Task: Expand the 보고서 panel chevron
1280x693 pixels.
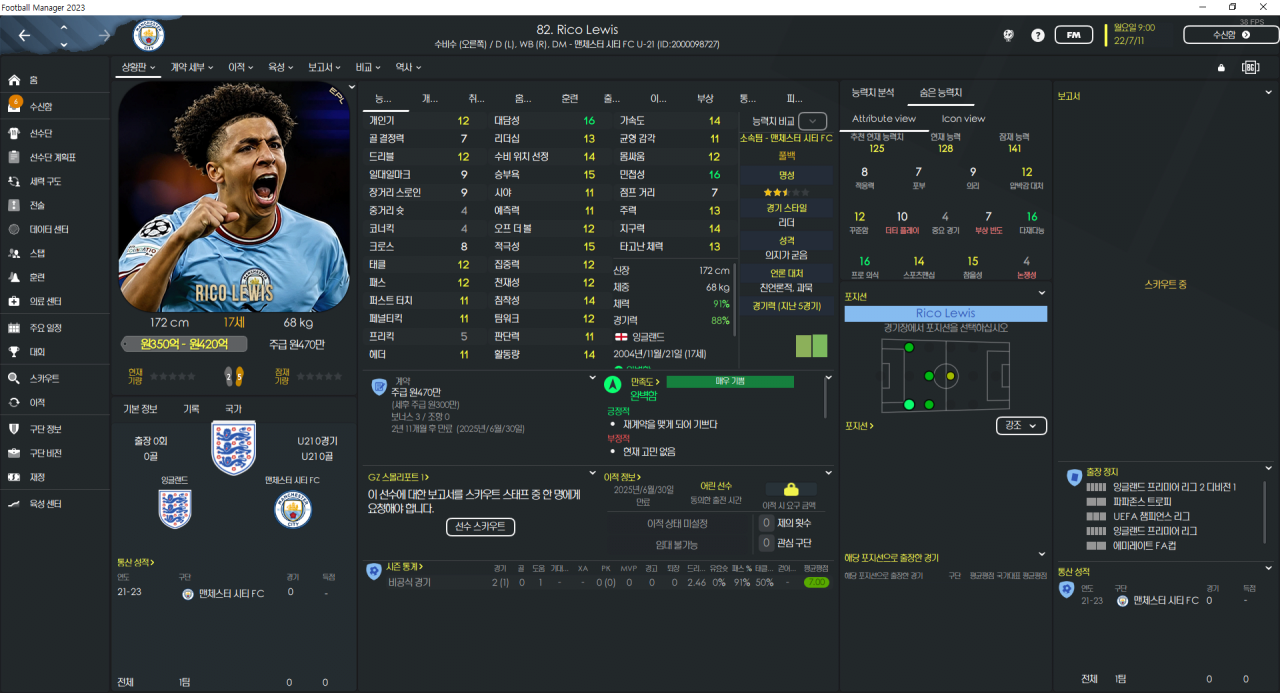Action: pos(1271,91)
